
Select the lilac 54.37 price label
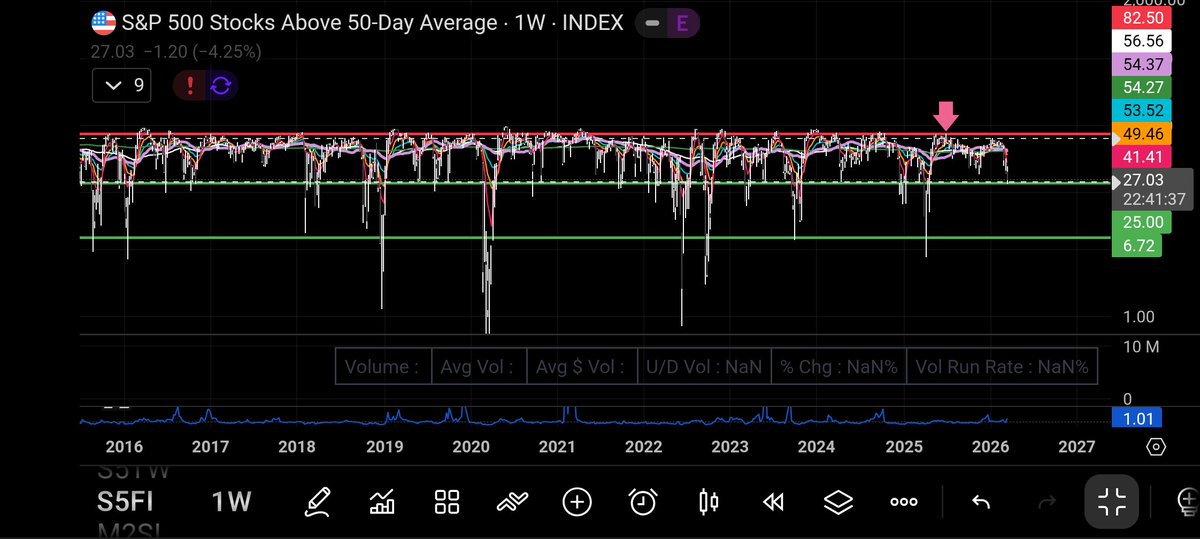1140,64
